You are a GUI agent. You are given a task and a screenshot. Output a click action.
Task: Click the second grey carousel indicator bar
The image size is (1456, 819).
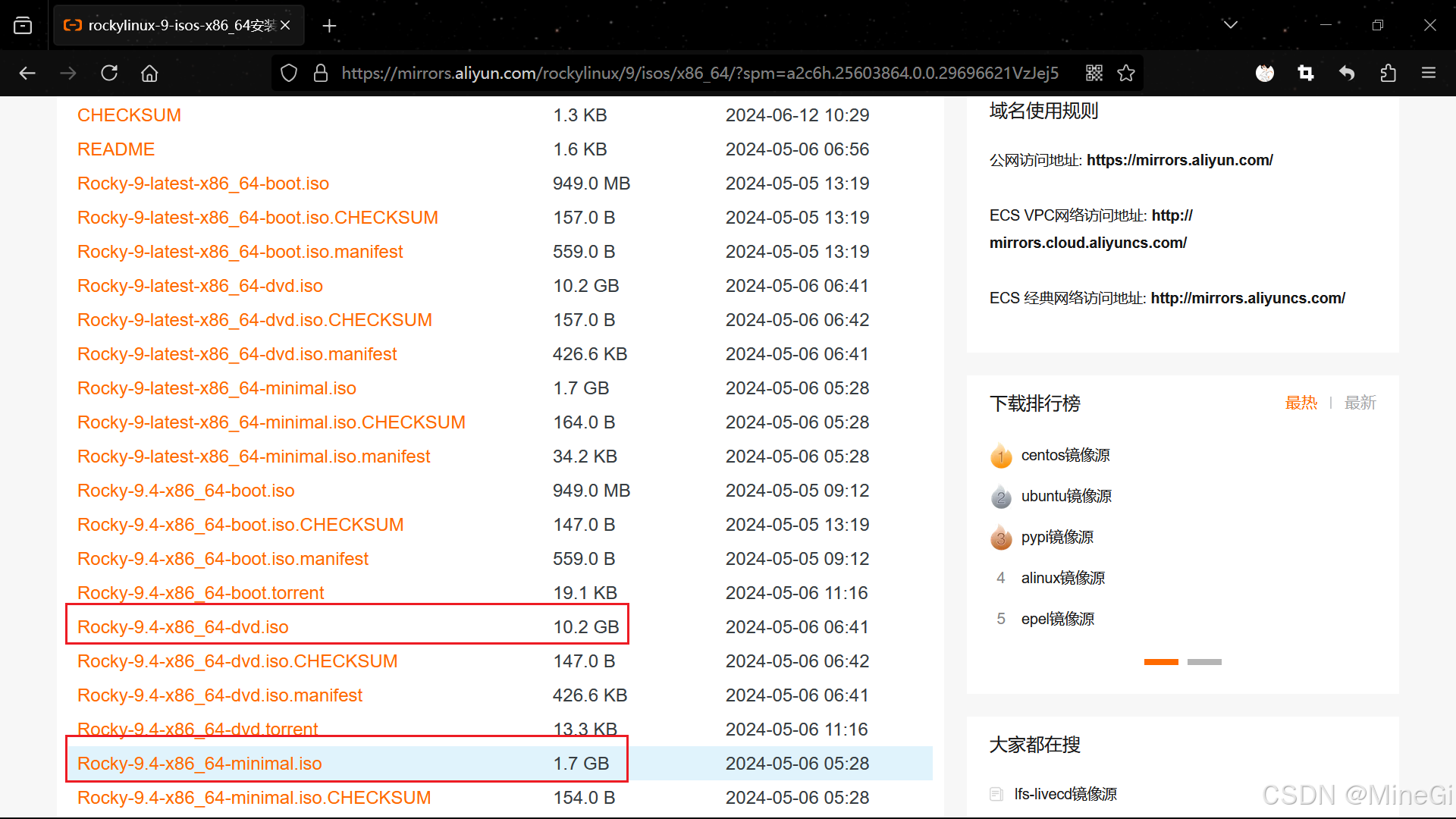point(1204,662)
